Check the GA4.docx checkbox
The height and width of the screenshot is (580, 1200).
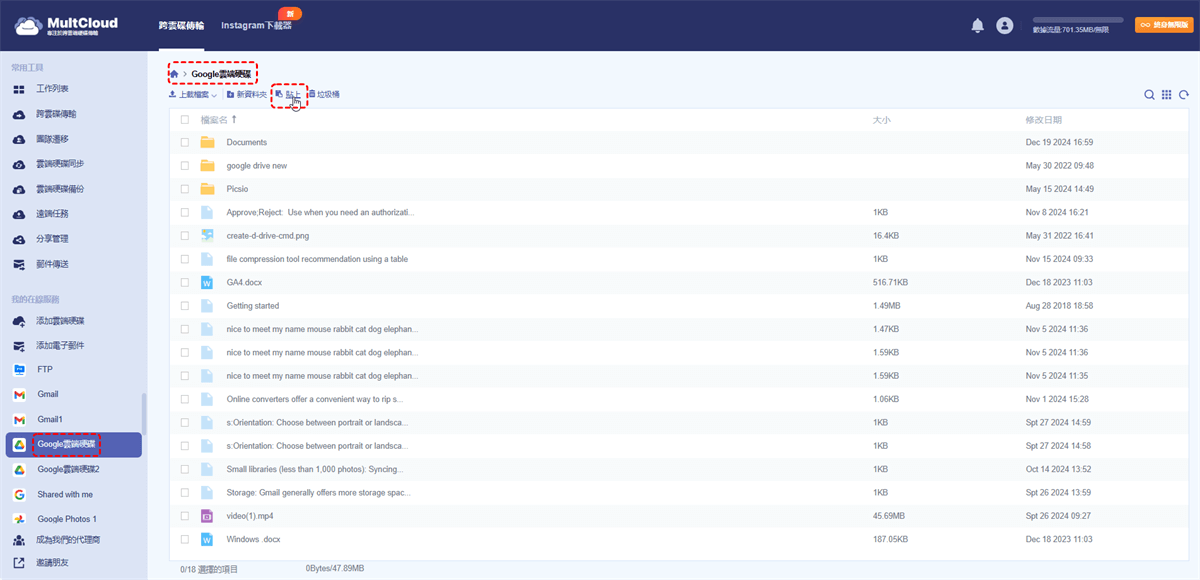pos(185,283)
